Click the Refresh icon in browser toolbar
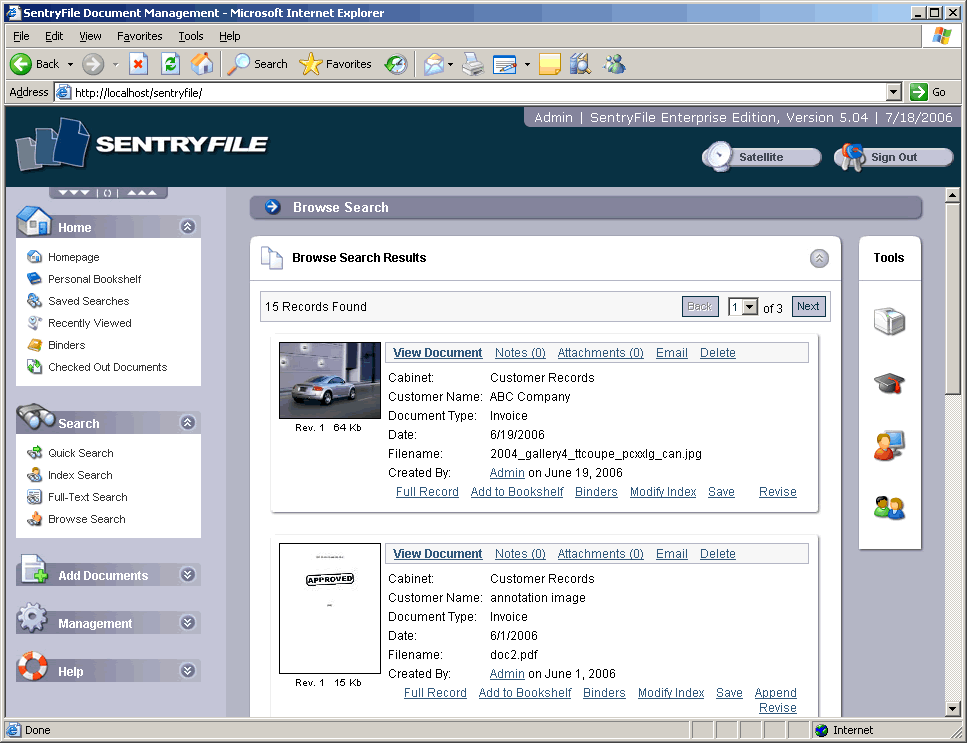The image size is (967, 743). 170,64
